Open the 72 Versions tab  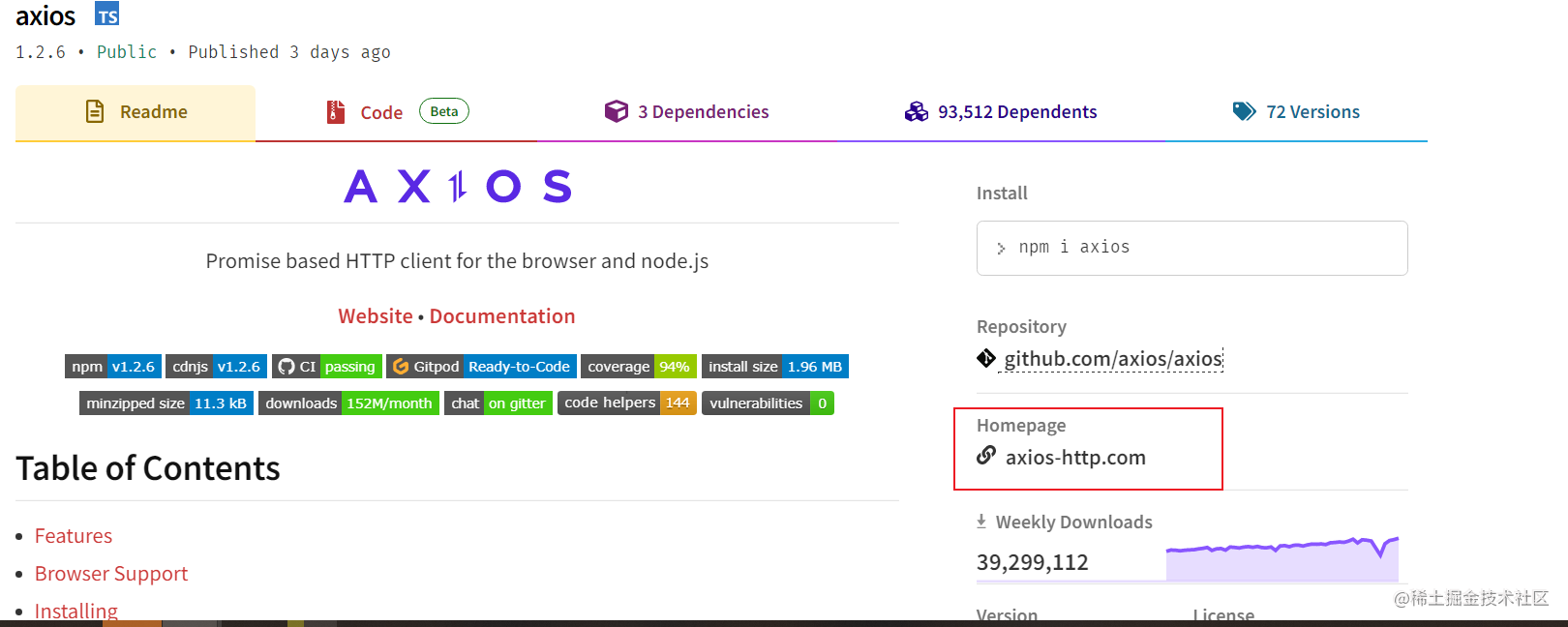point(1296,112)
